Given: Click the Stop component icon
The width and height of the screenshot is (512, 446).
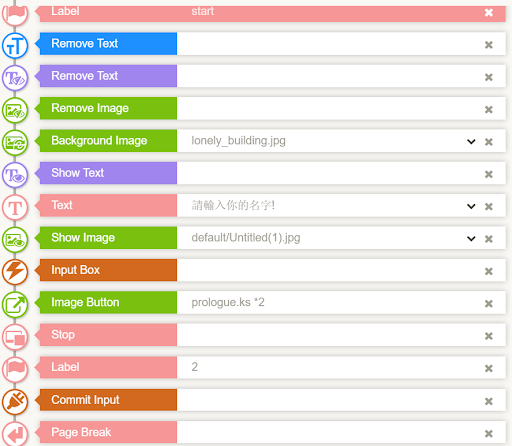Looking at the screenshot, I should pos(15,337).
